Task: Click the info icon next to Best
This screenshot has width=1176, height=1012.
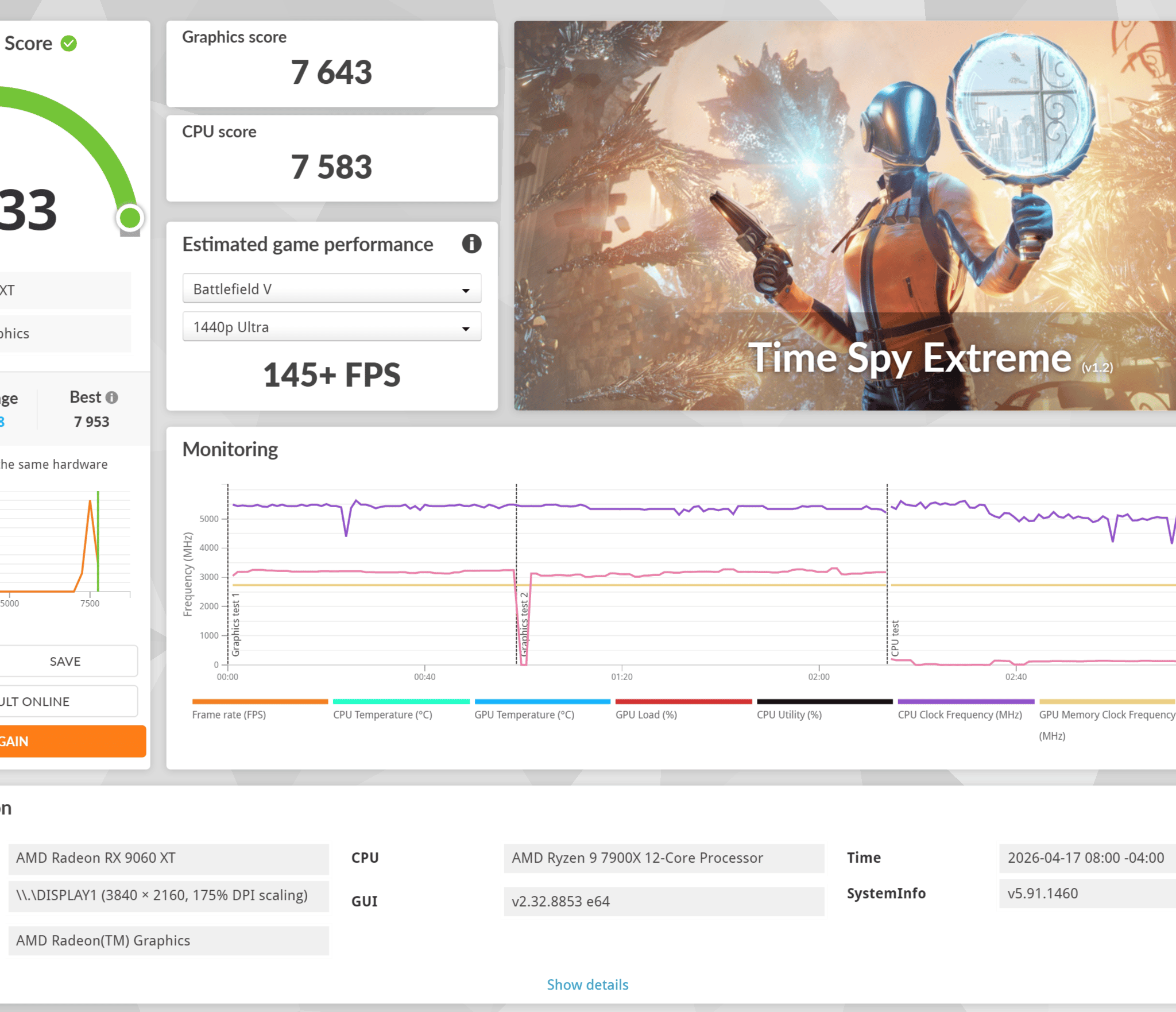Action: pyautogui.click(x=112, y=397)
